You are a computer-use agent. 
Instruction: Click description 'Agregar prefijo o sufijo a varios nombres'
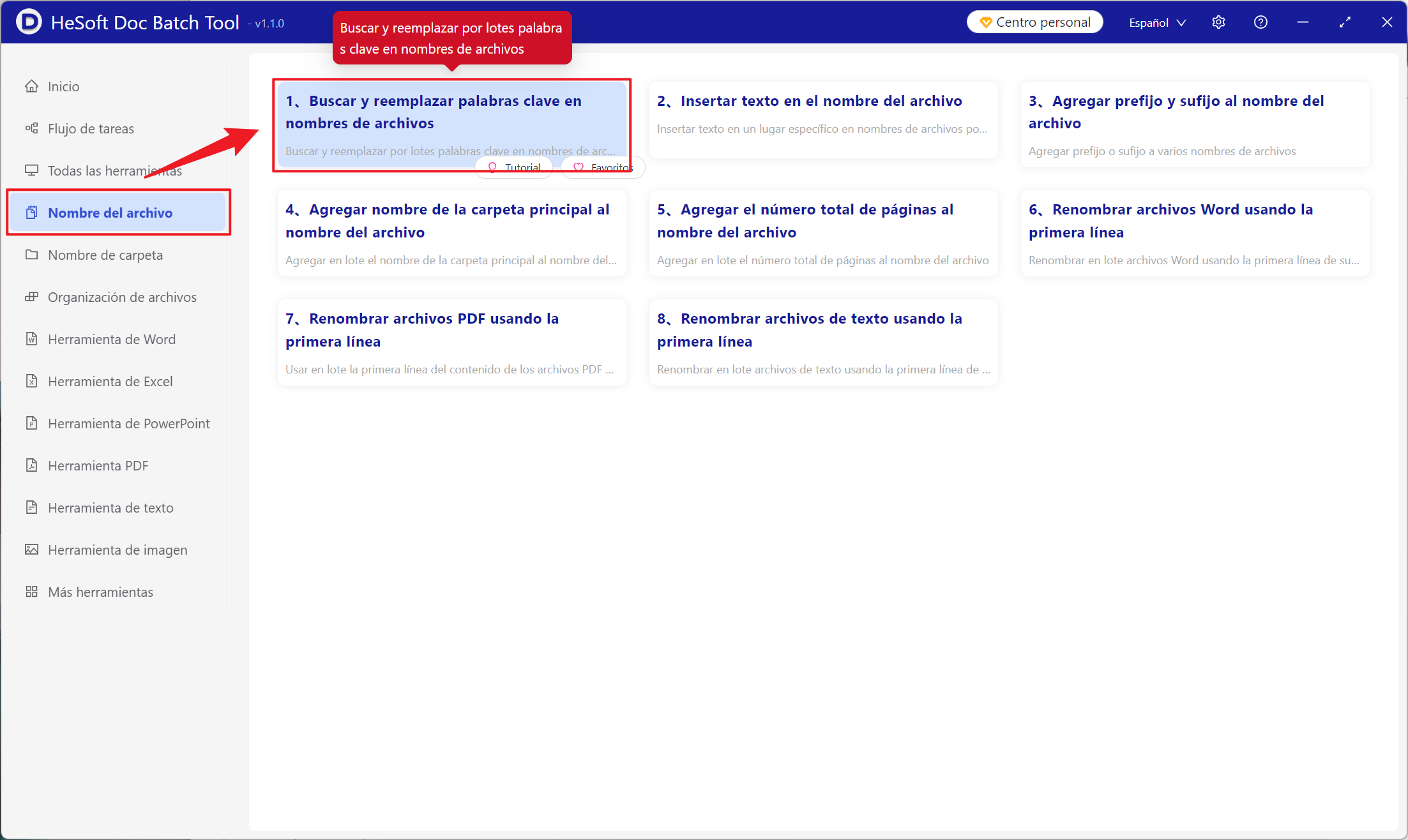1162,151
